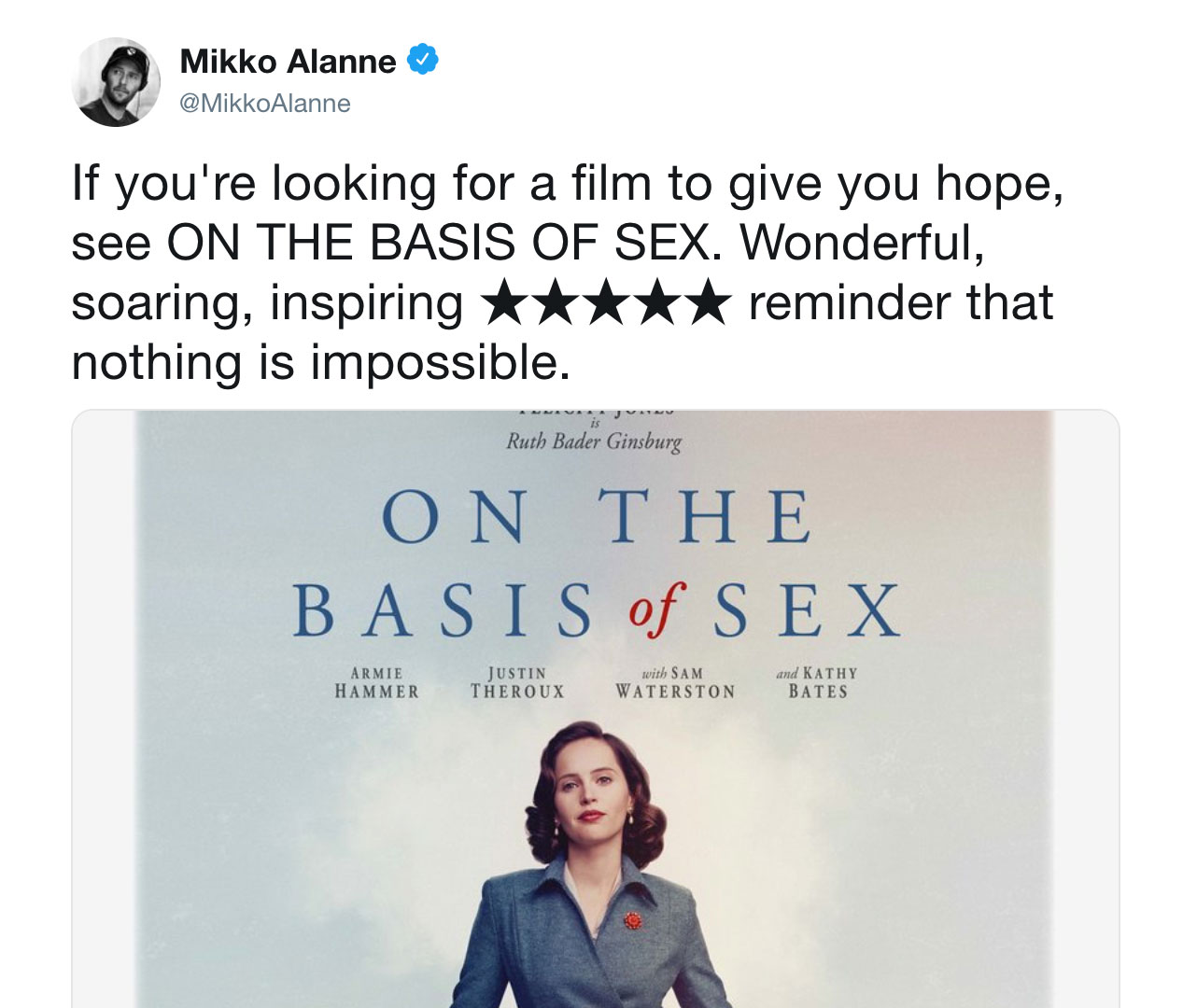Click Sam Waterston's credit on poster
Image resolution: width=1183 pixels, height=1008 pixels.
(675, 682)
